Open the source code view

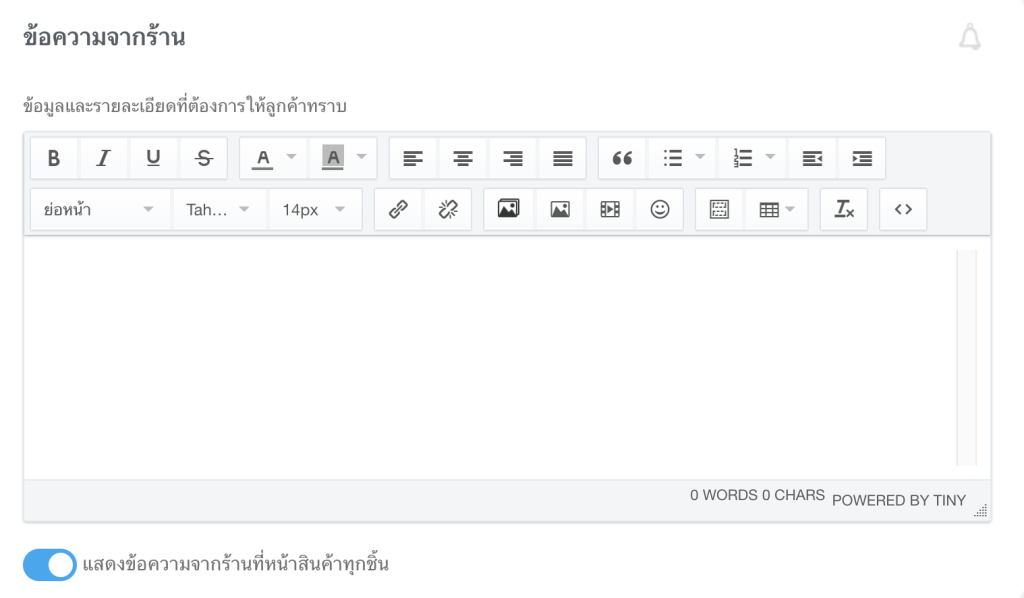(903, 210)
